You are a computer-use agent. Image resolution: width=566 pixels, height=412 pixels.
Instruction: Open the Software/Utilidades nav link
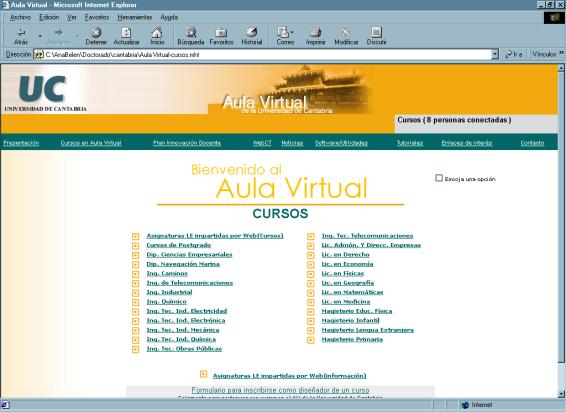click(x=341, y=143)
